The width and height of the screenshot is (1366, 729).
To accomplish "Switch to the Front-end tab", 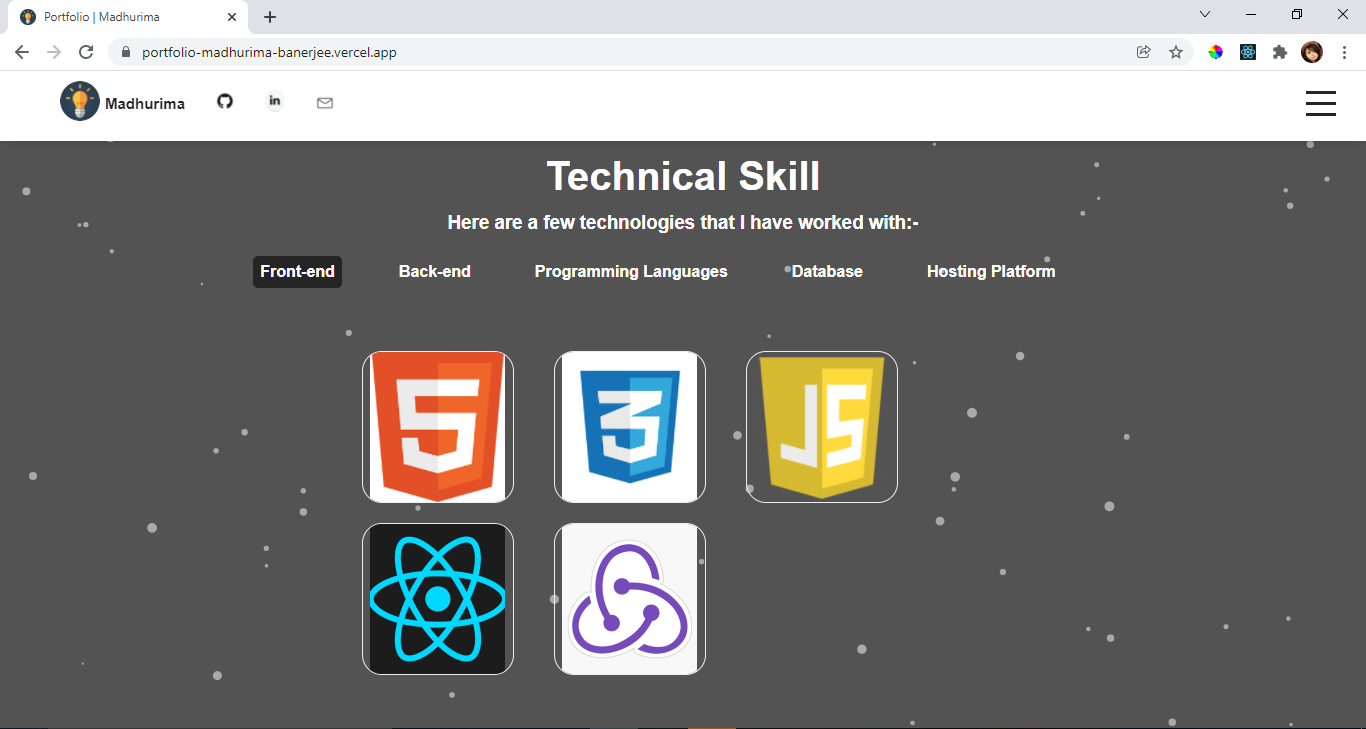I will coord(297,272).
